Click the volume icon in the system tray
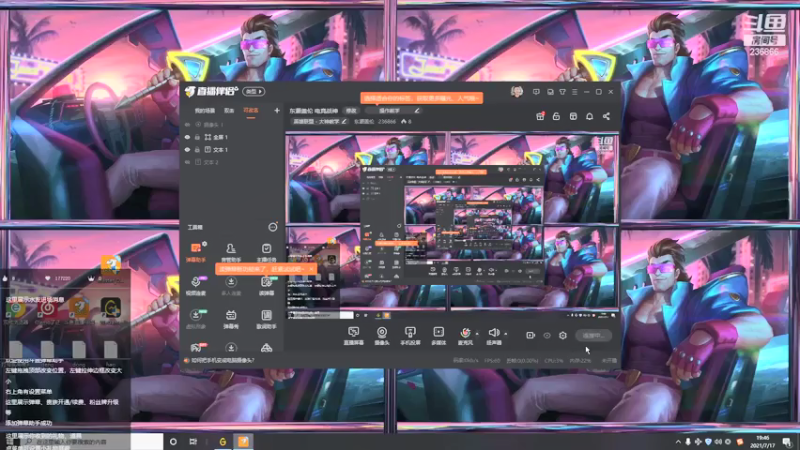The width and height of the screenshot is (800, 450). point(718,442)
